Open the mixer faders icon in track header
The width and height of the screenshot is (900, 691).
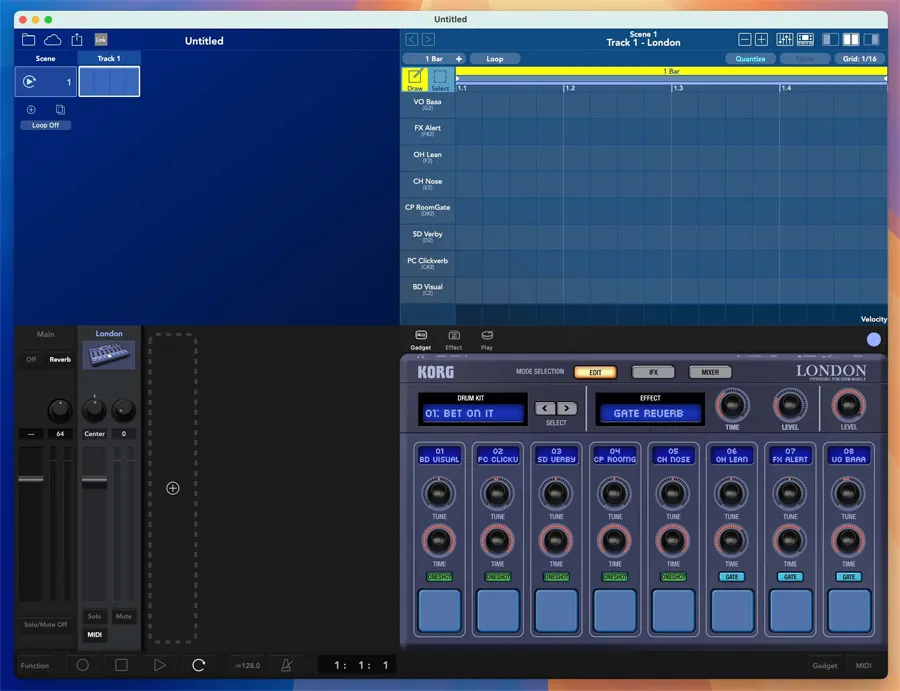784,40
